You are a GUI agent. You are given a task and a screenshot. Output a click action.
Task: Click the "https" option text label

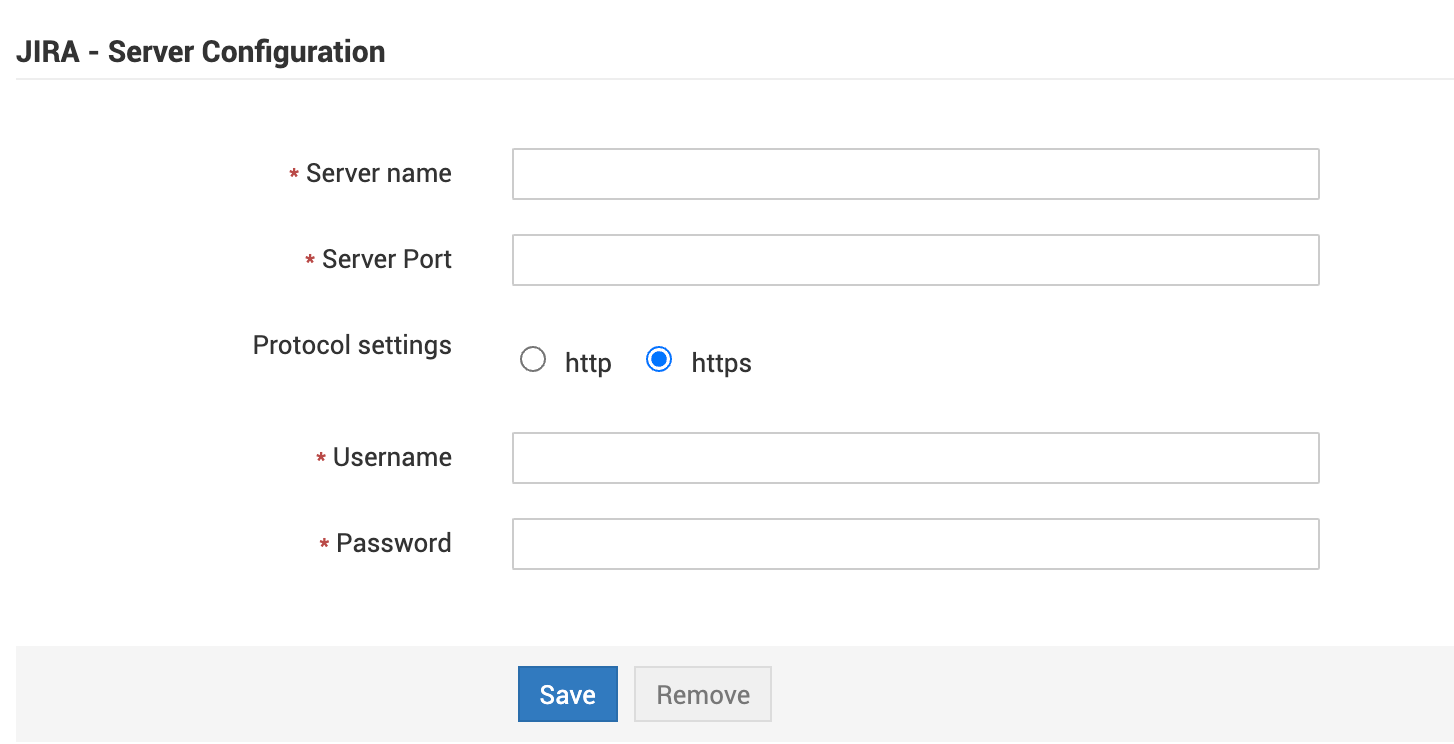click(x=721, y=363)
